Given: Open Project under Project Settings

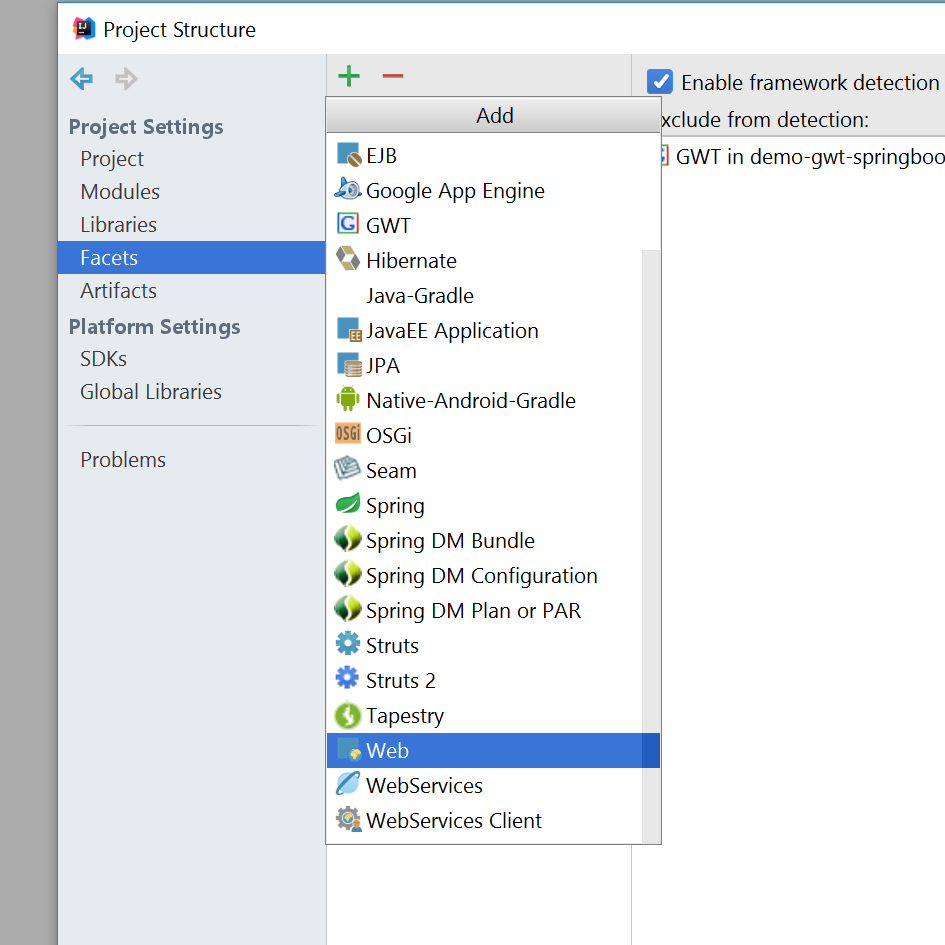Looking at the screenshot, I should point(192,159).
